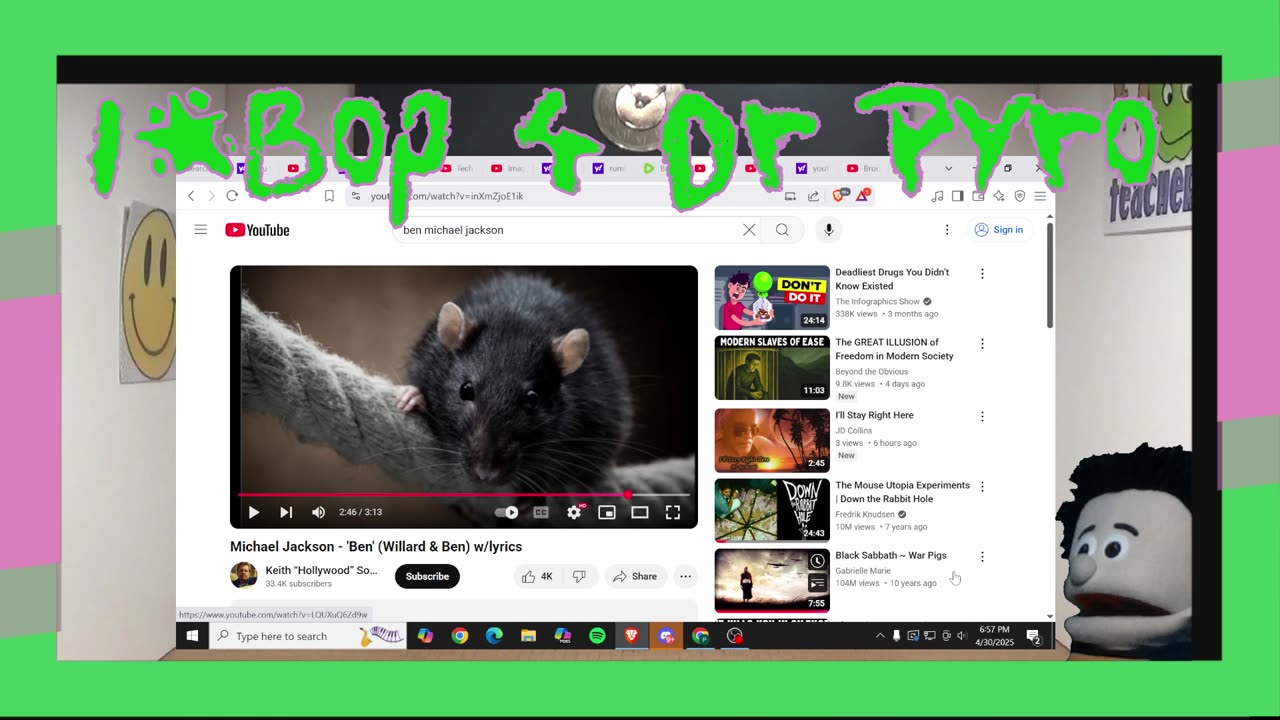
Task: Open options menu for GREAT ILLUSION video
Action: pos(982,343)
